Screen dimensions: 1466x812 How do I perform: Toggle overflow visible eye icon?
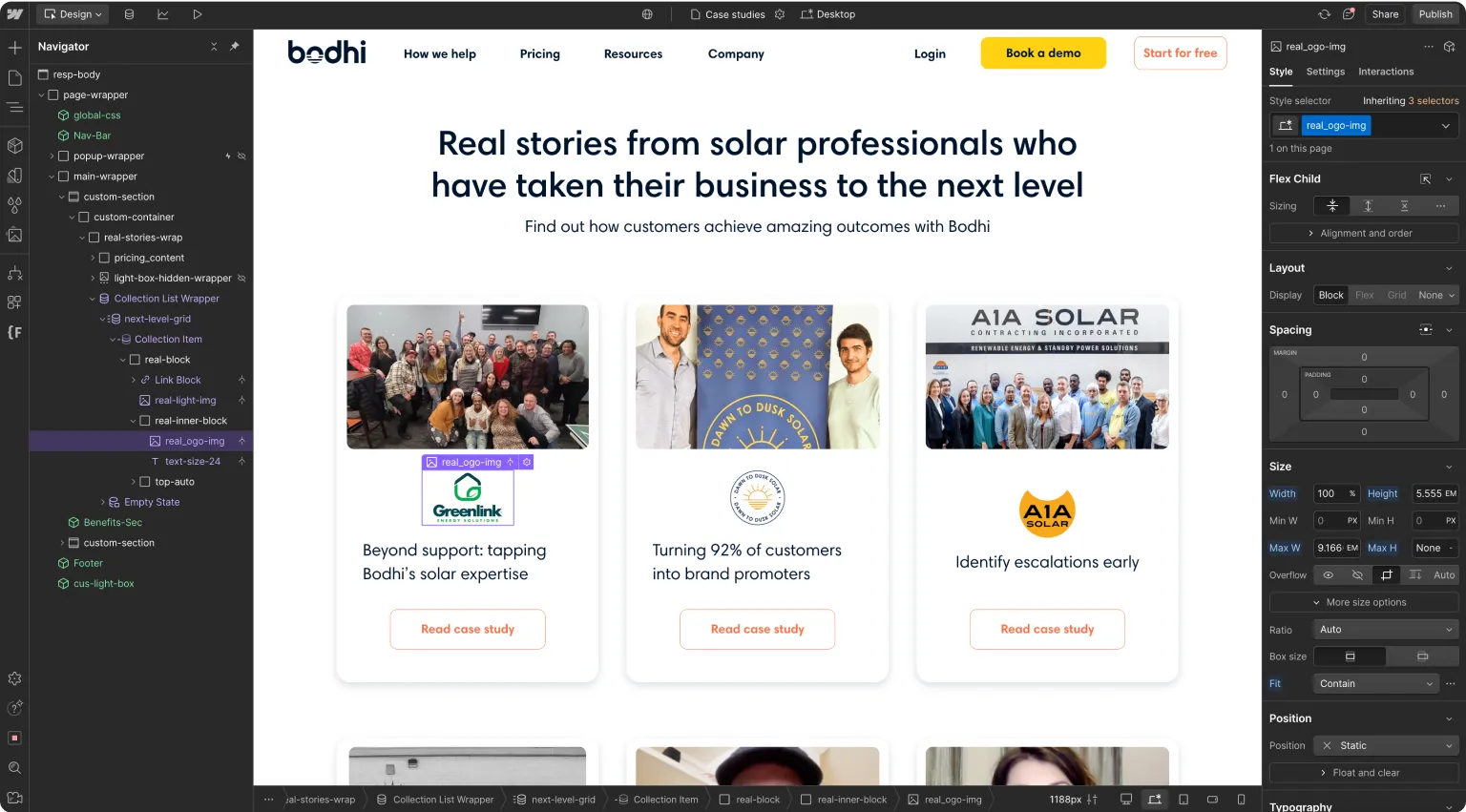tap(1328, 574)
